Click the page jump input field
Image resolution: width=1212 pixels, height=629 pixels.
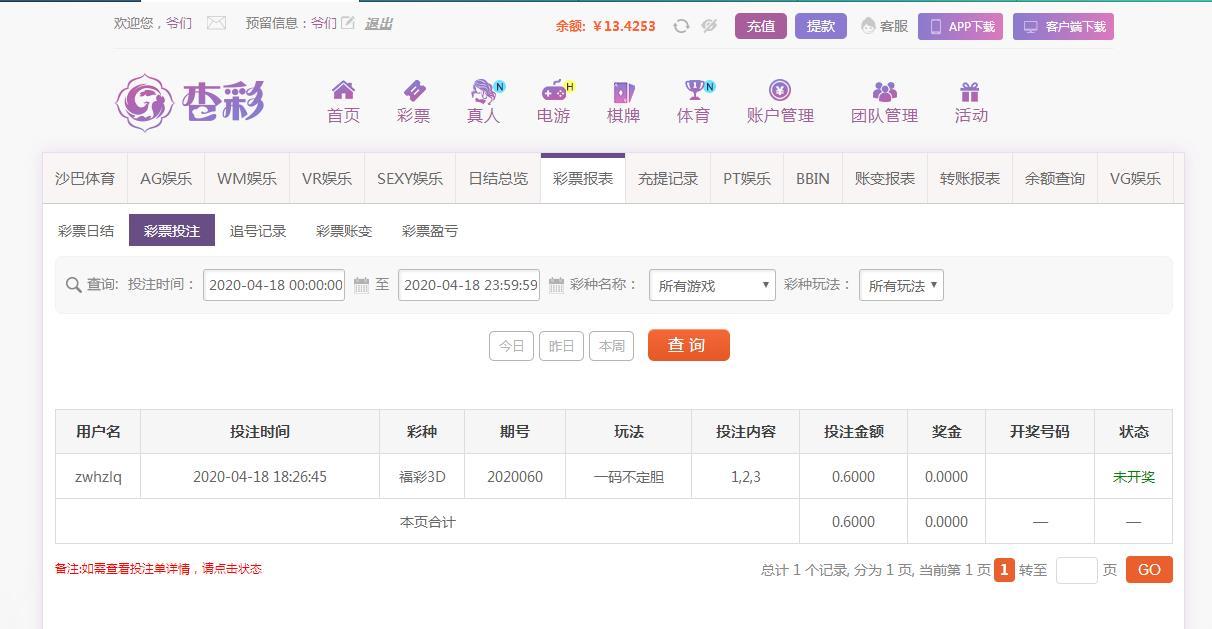[x=1077, y=570]
